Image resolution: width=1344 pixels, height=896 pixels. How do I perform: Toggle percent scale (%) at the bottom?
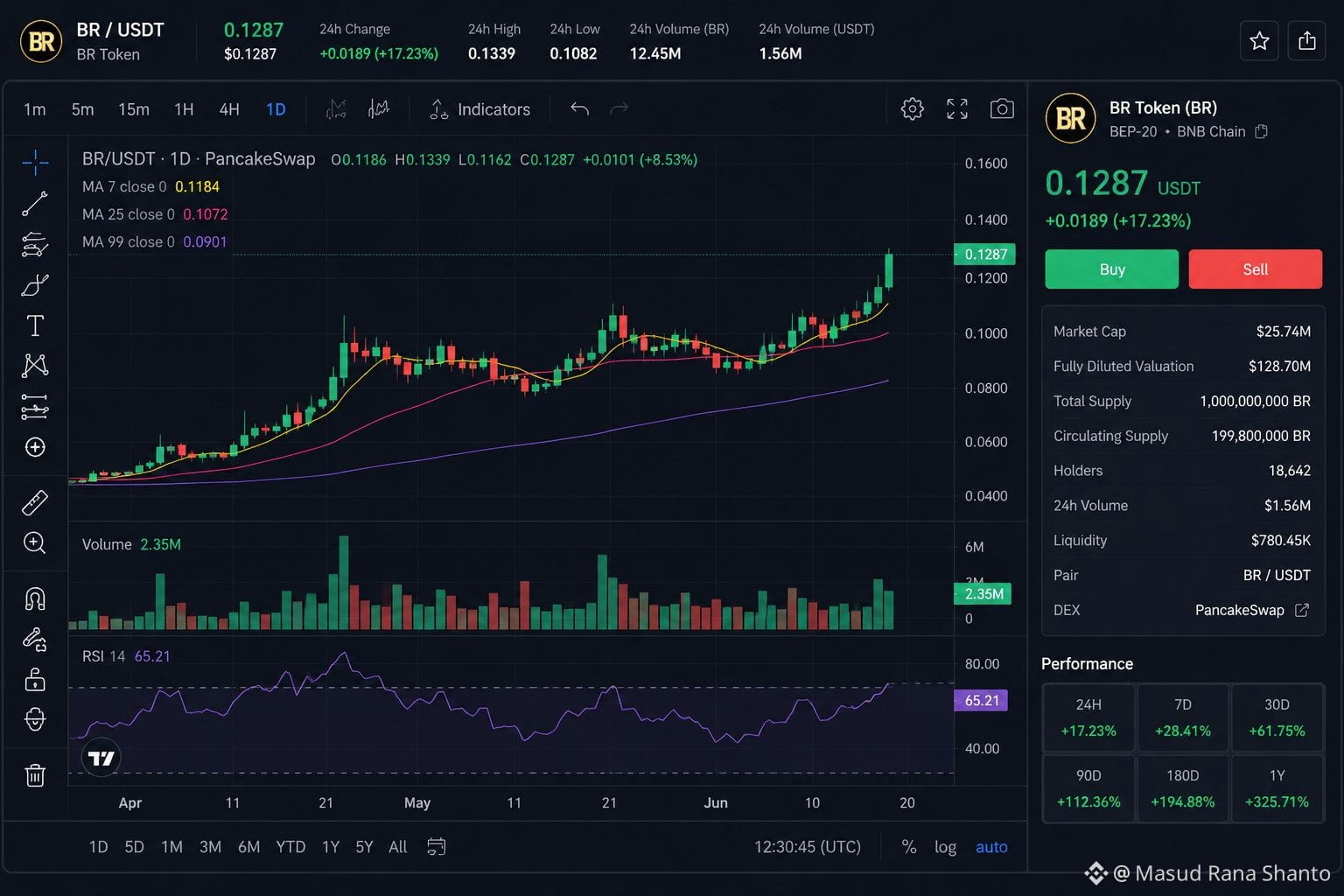pos(909,847)
